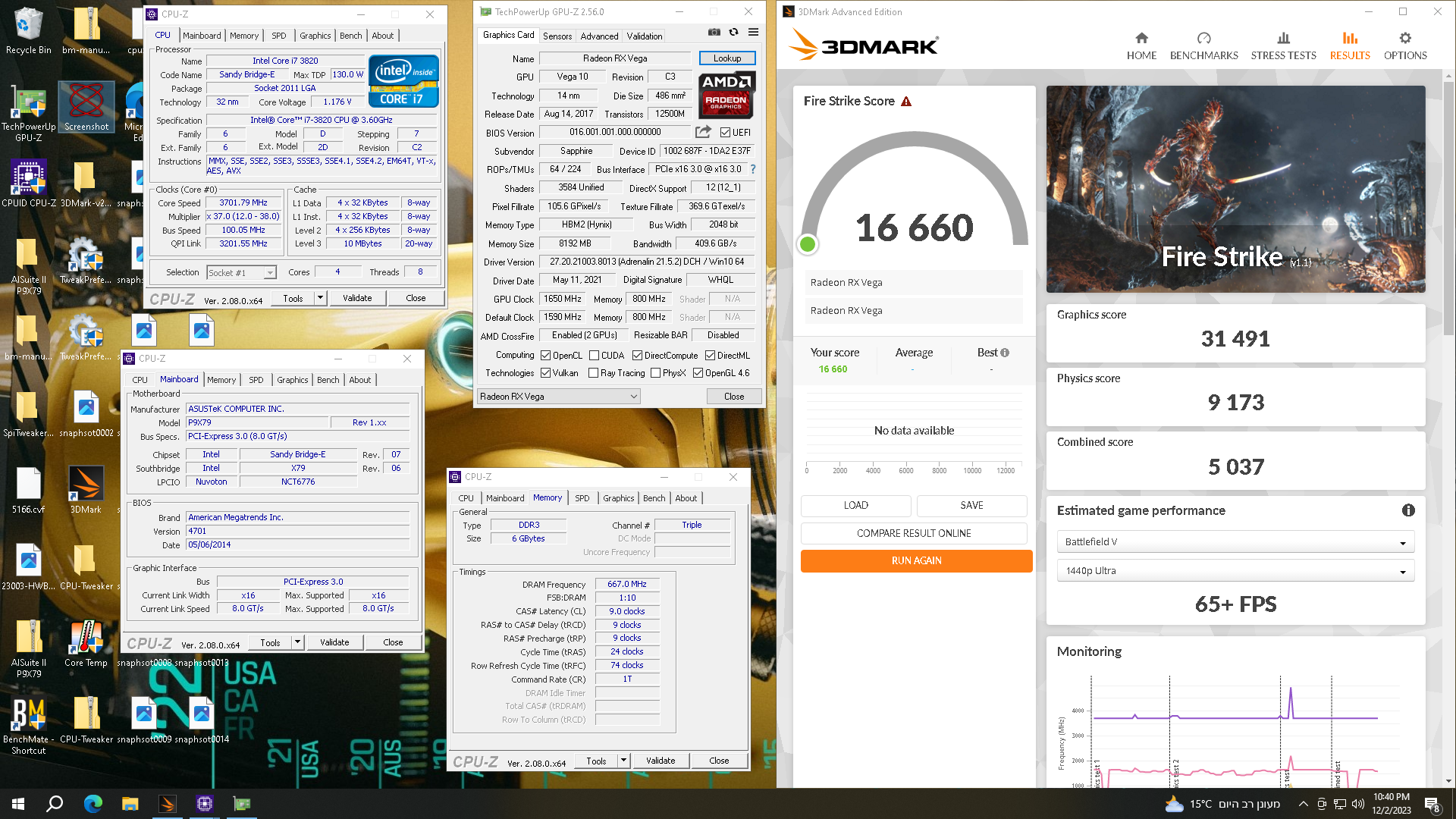This screenshot has height=819, width=1456.
Task: Expand Tools dropdown arrow in CPU-Z Memory window
Action: pos(623,761)
